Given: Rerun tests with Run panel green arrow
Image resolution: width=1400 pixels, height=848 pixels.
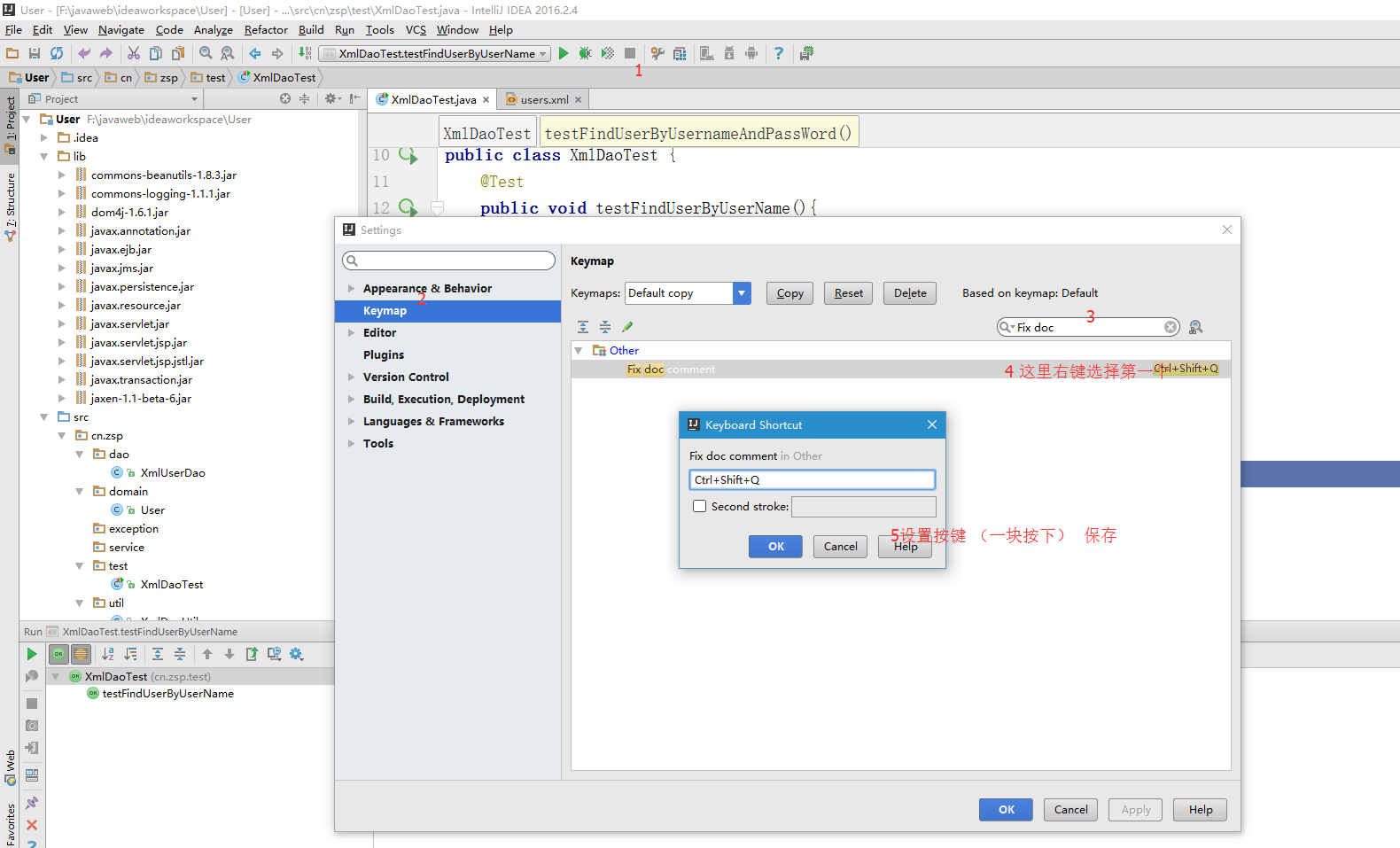Looking at the screenshot, I should pyautogui.click(x=32, y=654).
